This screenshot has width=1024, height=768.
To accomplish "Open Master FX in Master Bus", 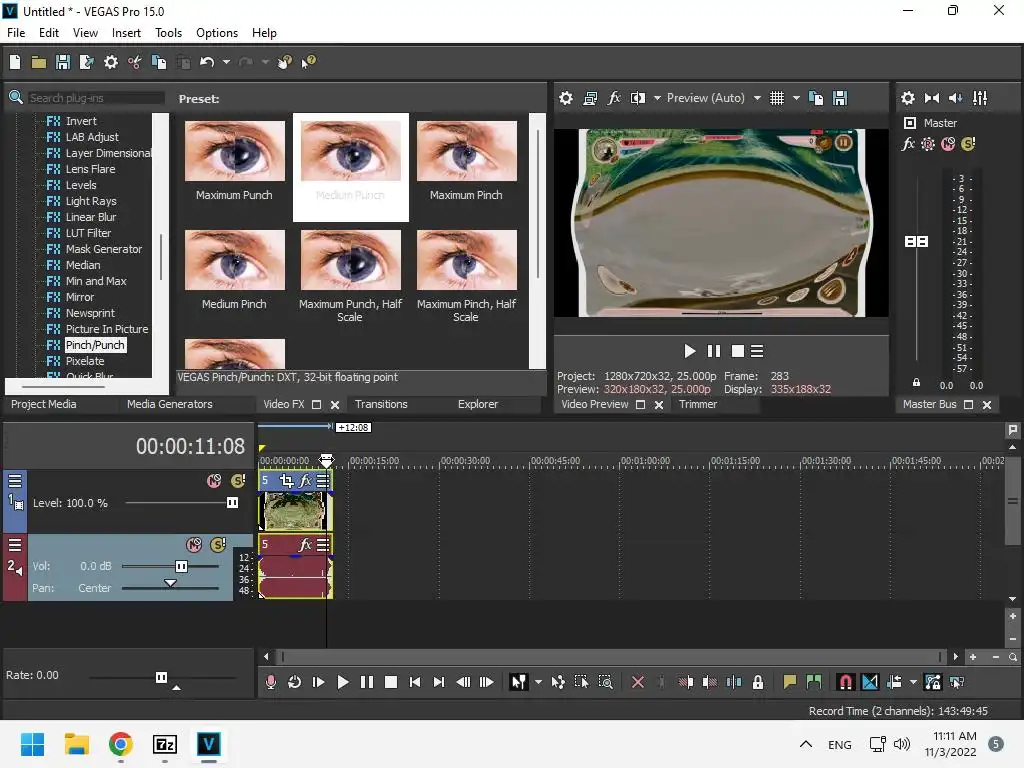I will click(908, 144).
